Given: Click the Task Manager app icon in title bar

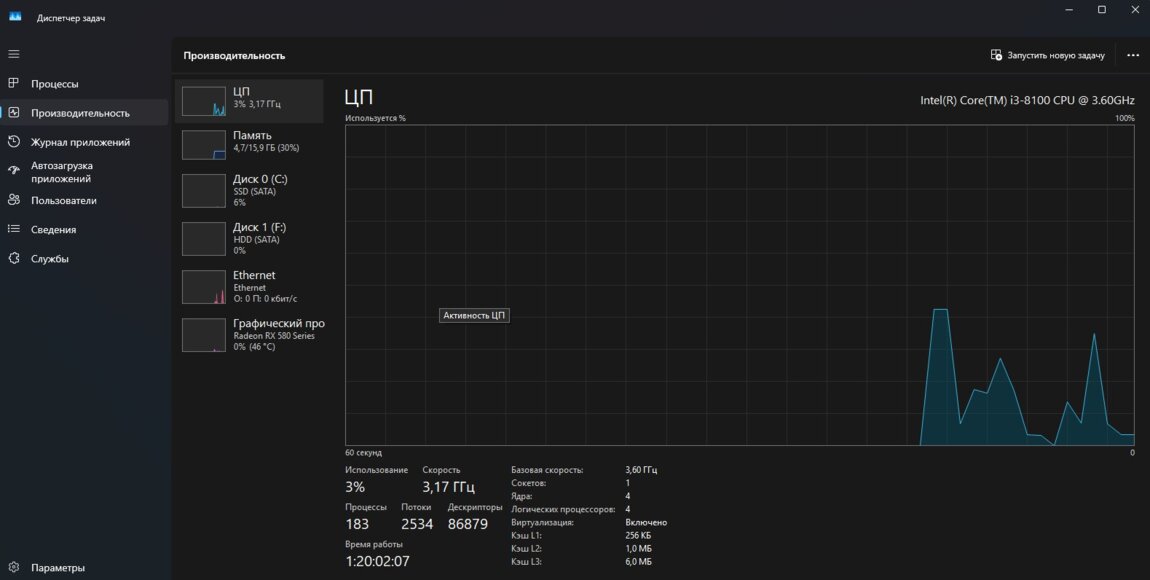Looking at the screenshot, I should click(15, 17).
